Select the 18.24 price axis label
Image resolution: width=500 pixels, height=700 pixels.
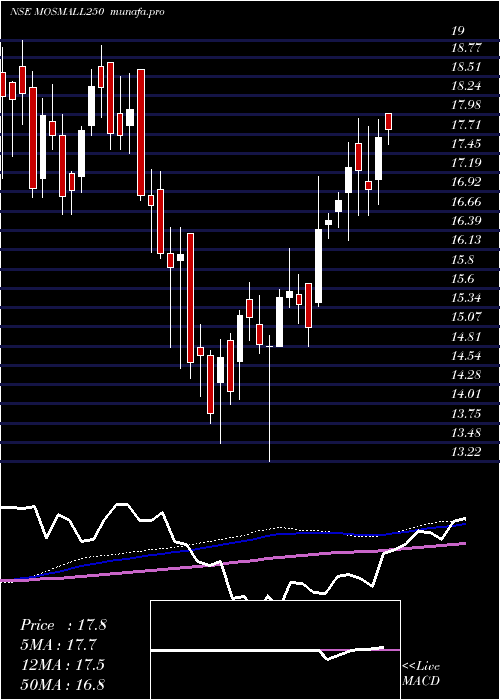[x=466, y=86]
